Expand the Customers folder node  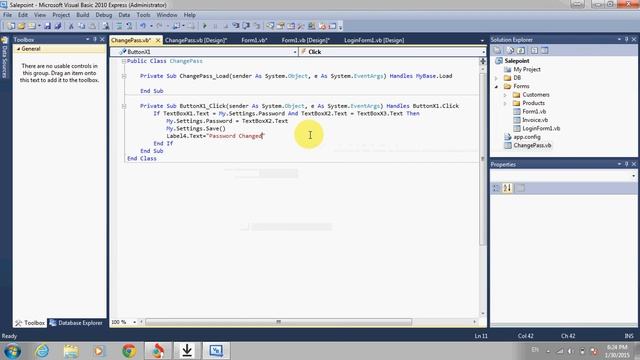505,95
